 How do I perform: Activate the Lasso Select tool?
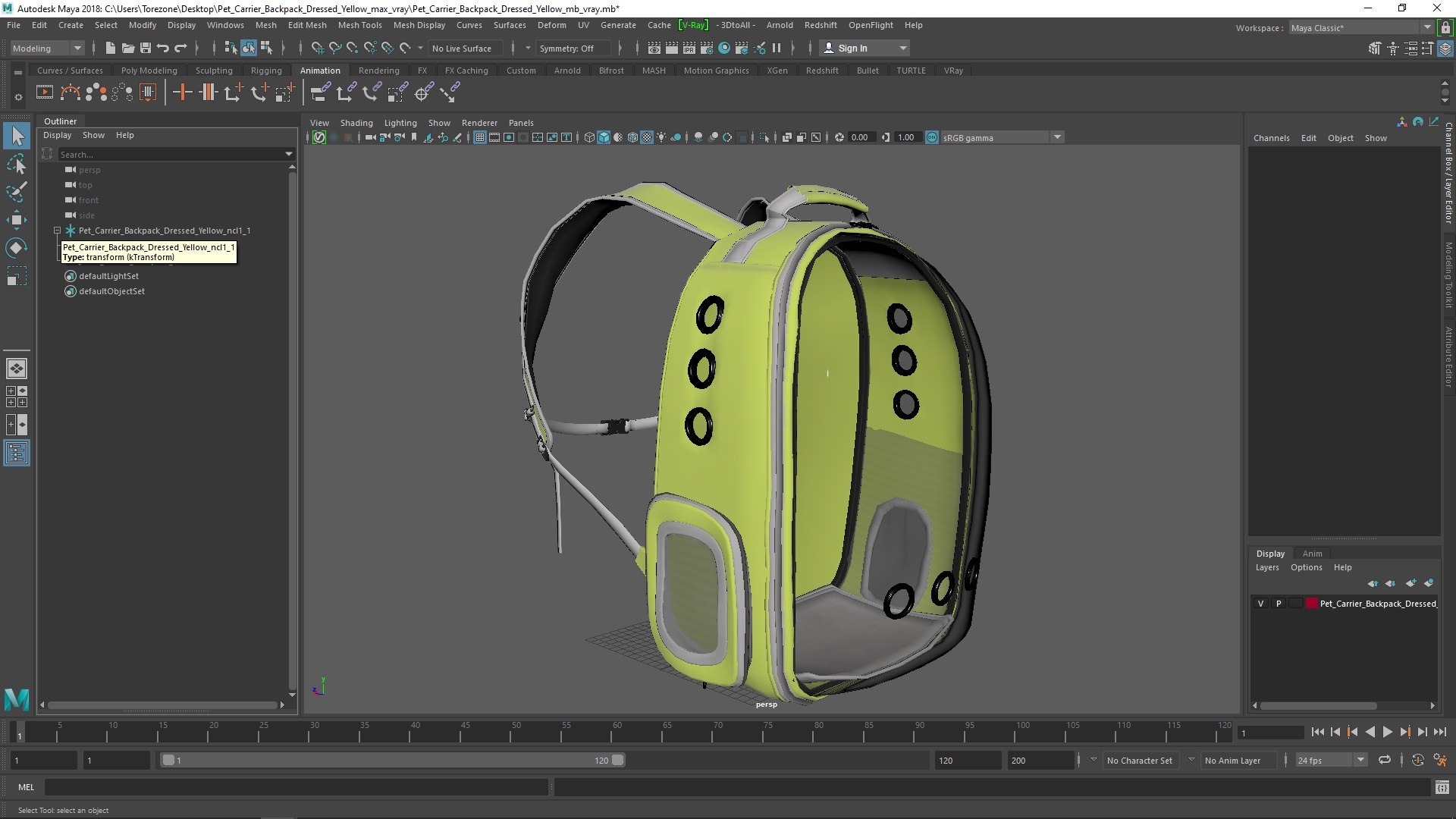(17, 164)
